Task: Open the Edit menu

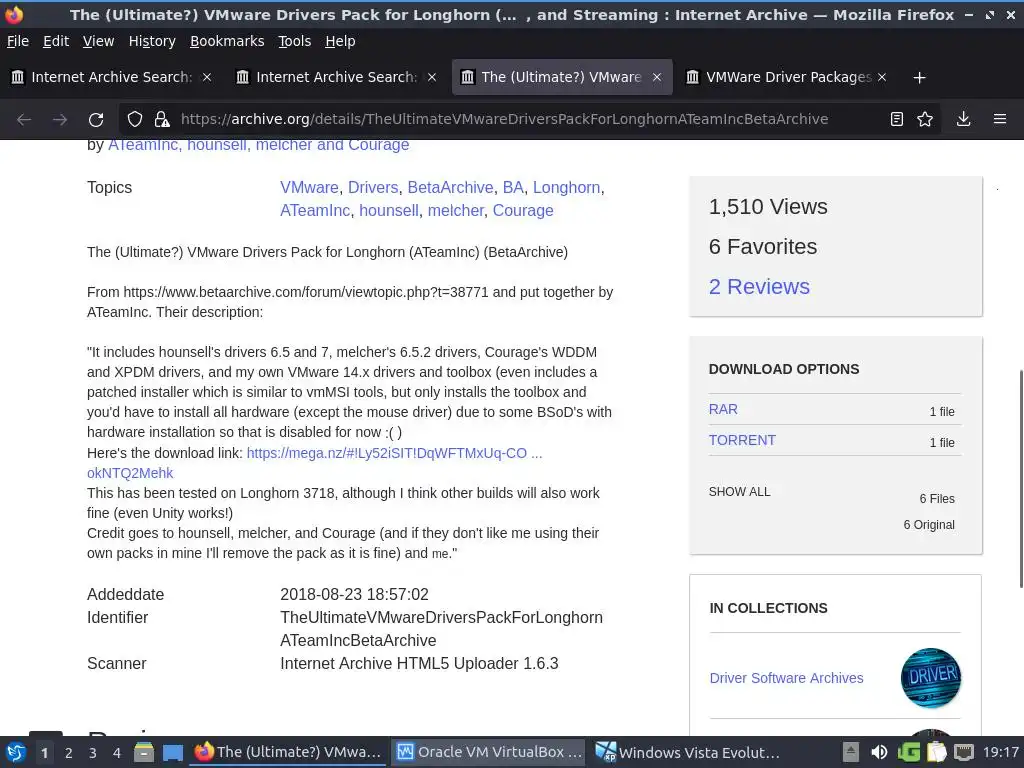Action: coord(56,41)
